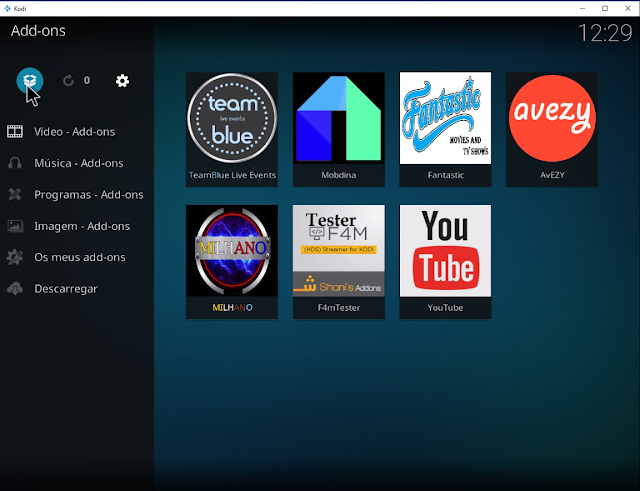Click the YouTube name label
The height and width of the screenshot is (491, 640).
coord(445,308)
